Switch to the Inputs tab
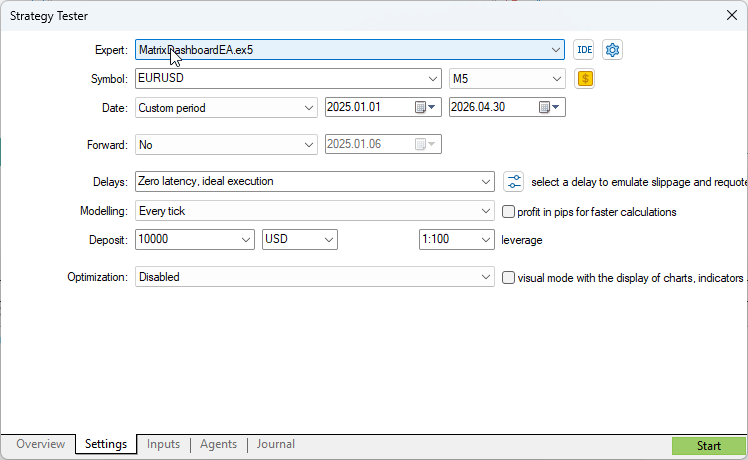The image size is (748, 460). click(163, 444)
